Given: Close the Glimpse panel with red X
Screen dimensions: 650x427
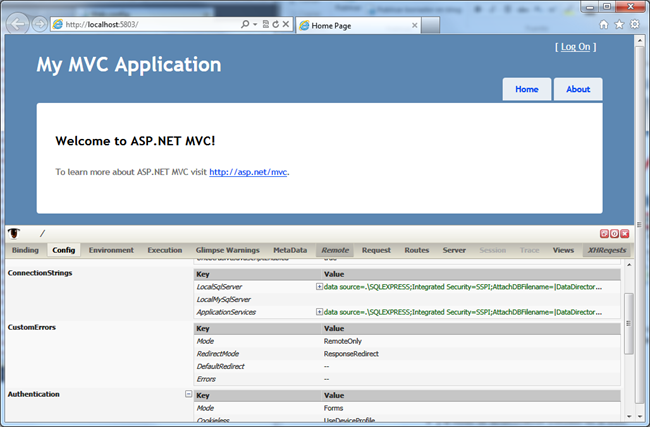Looking at the screenshot, I should (624, 233).
